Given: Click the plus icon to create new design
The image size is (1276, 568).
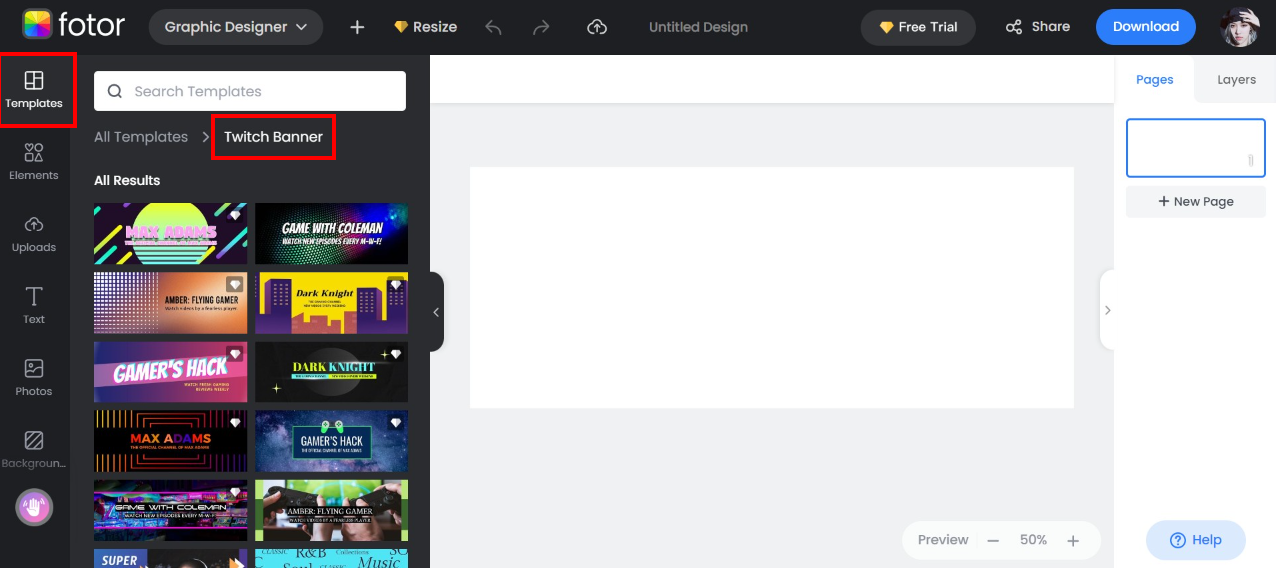Looking at the screenshot, I should click(357, 27).
